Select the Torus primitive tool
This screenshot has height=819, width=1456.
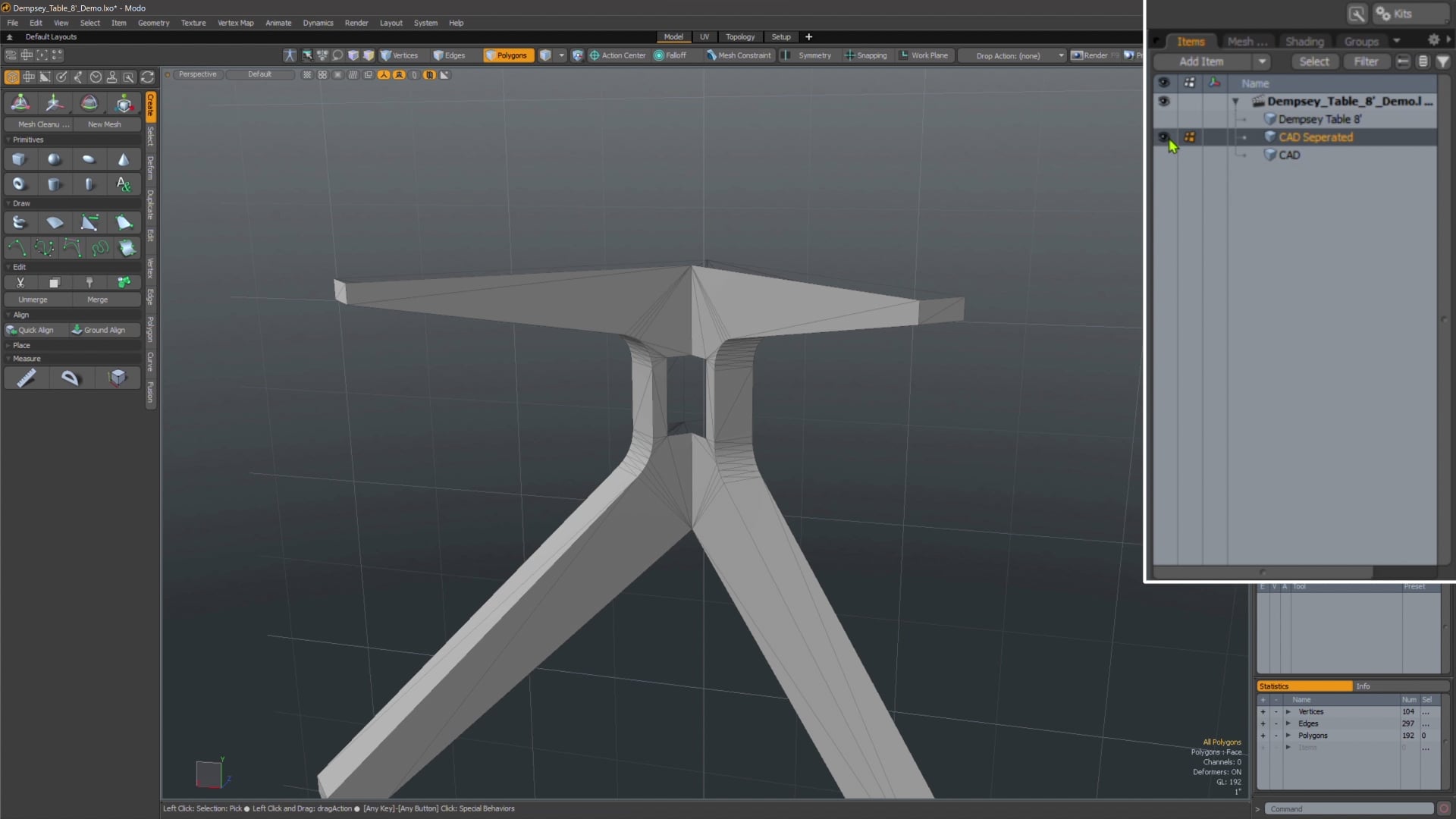[19, 184]
